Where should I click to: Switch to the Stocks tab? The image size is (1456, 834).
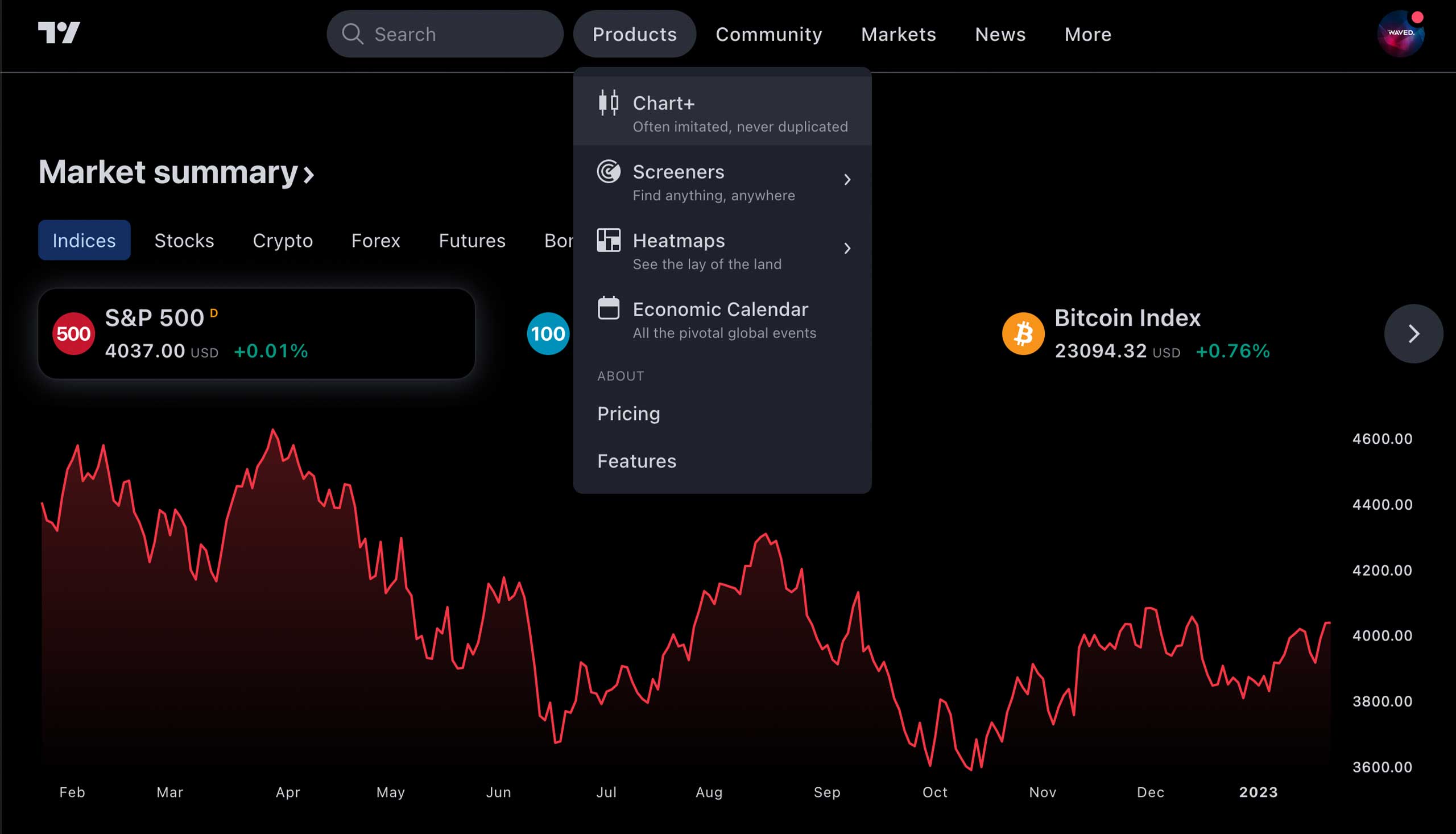[x=184, y=240]
